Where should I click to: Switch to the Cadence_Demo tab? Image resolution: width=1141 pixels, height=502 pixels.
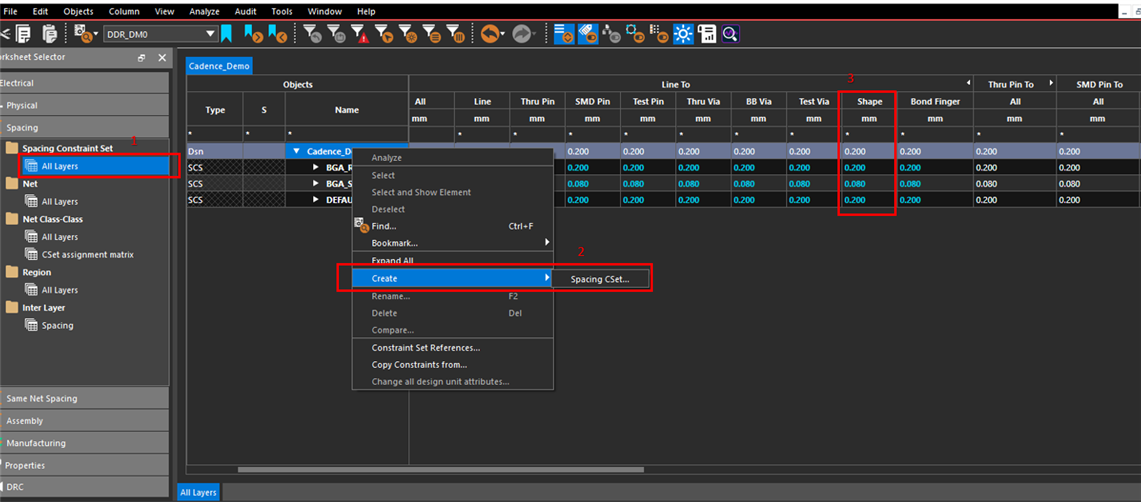pyautogui.click(x=219, y=66)
